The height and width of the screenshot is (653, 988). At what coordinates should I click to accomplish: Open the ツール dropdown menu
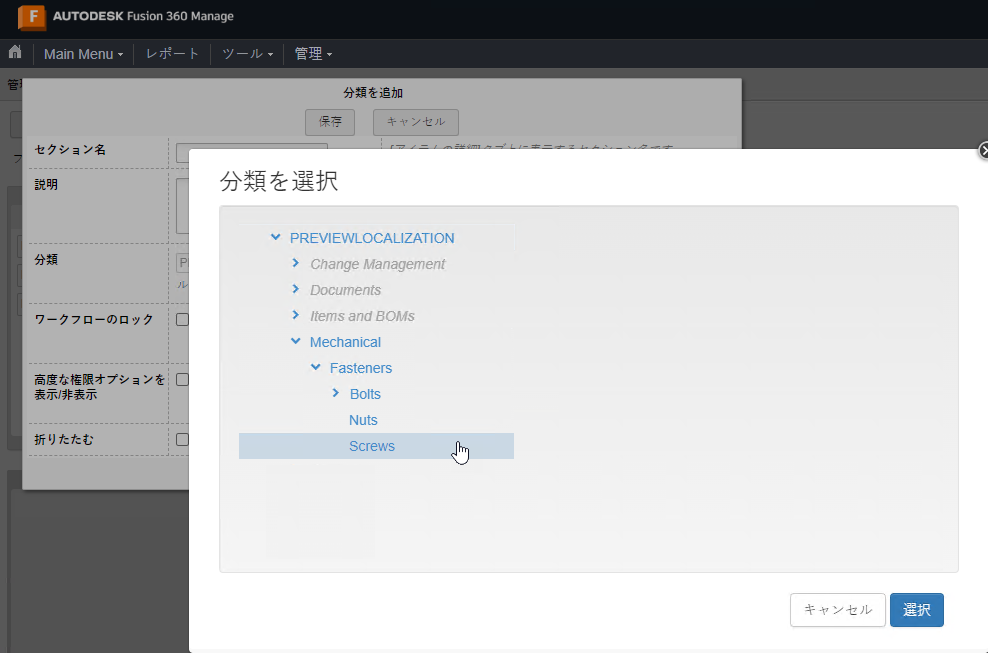pos(248,54)
